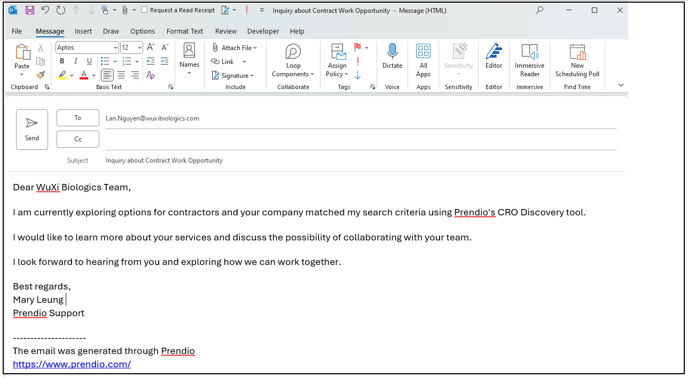Increase font size with grow icon

[x=150, y=47]
